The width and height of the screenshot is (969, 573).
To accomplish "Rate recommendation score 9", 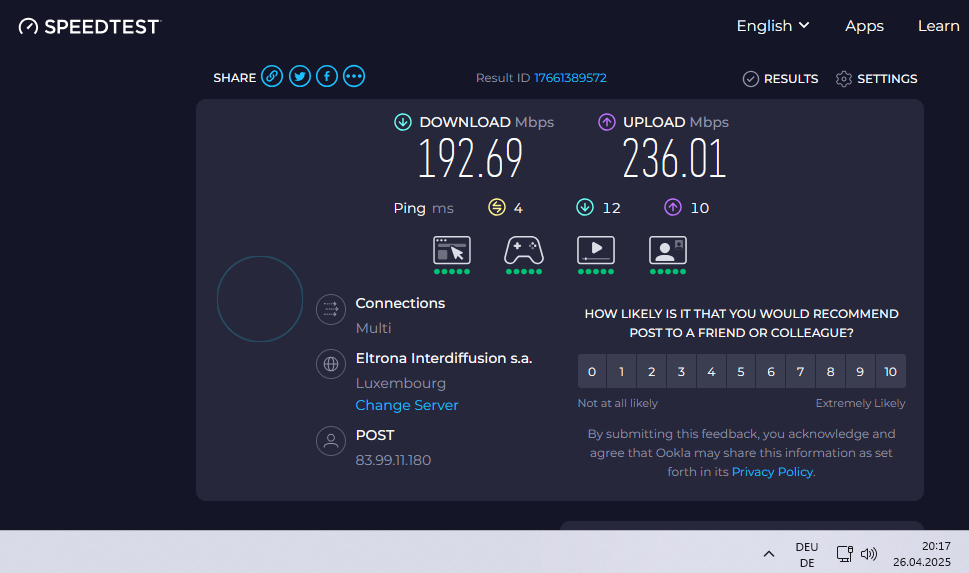I will click(x=860, y=371).
